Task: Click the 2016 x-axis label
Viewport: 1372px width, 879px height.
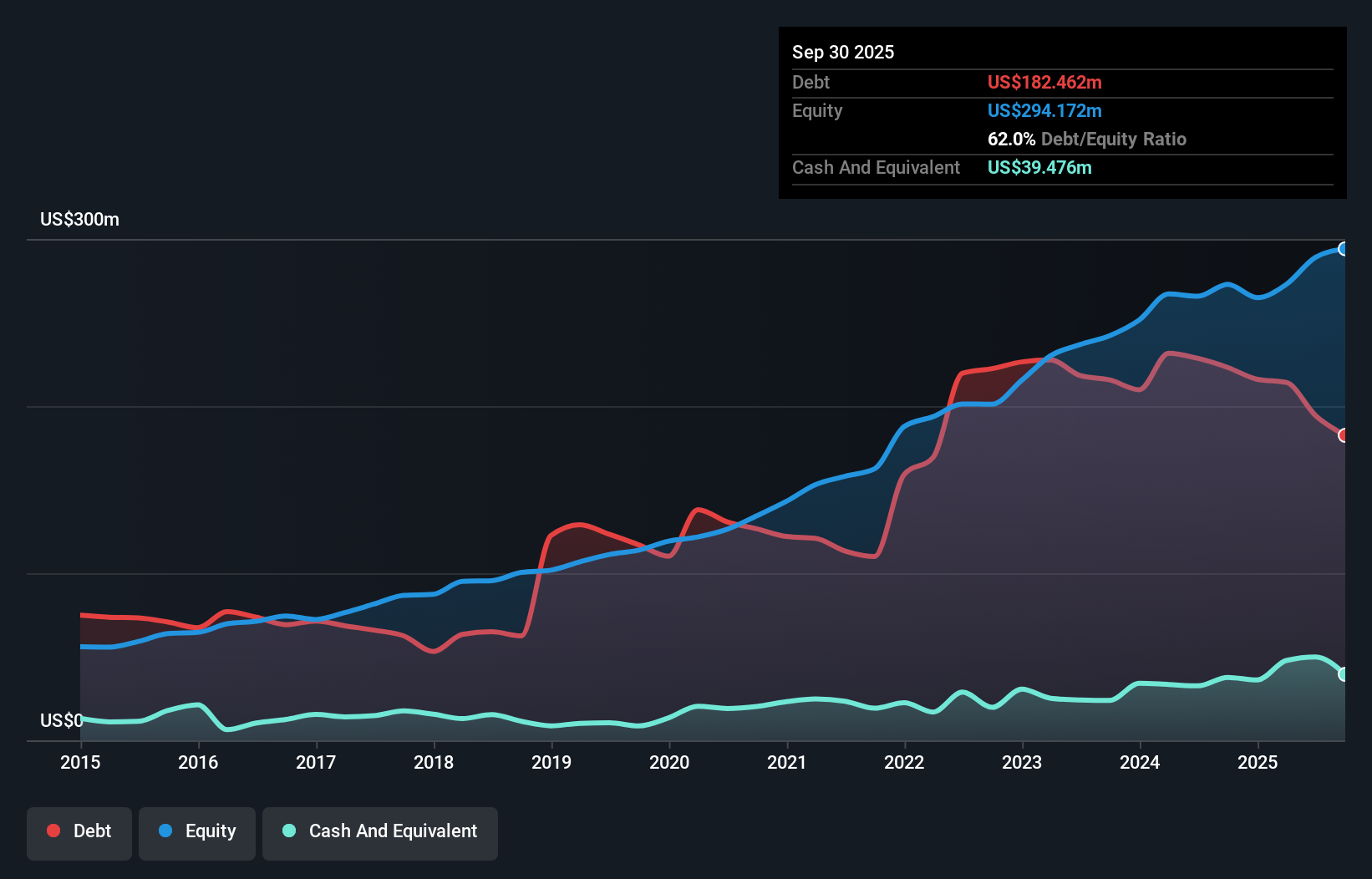Action: pyautogui.click(x=198, y=762)
